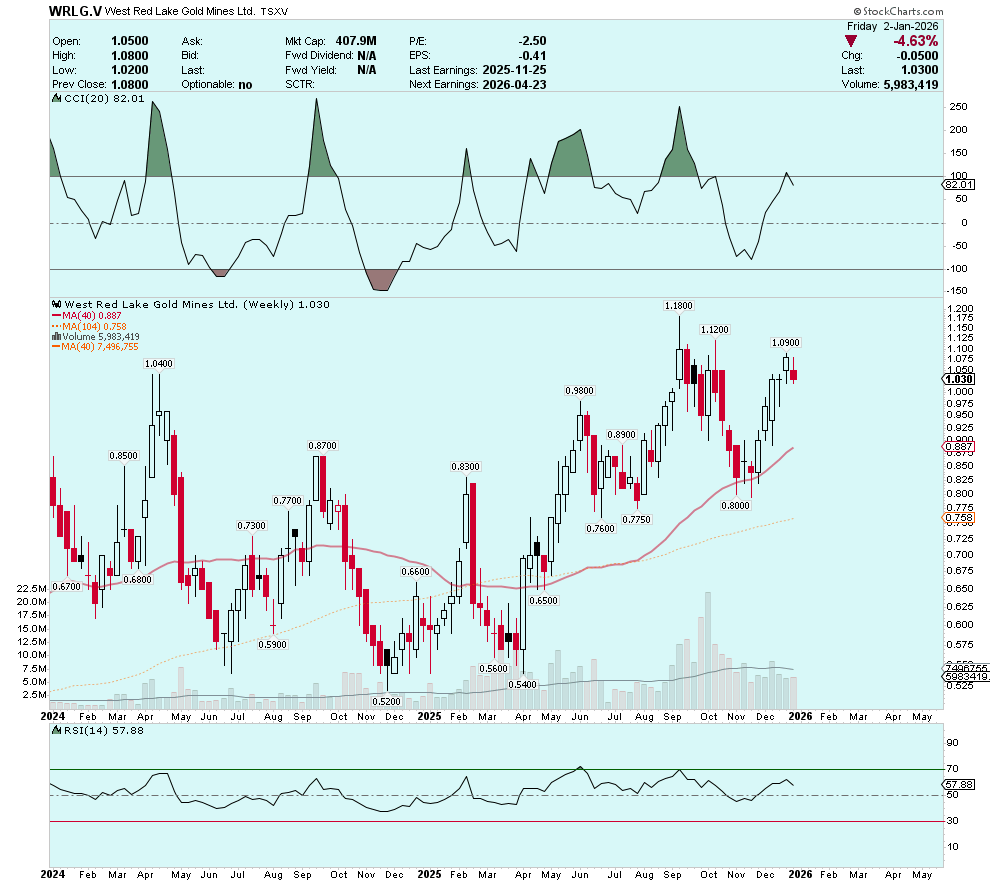
Task: Click the MA(40) 0.887 legend entry
Action: point(87,316)
